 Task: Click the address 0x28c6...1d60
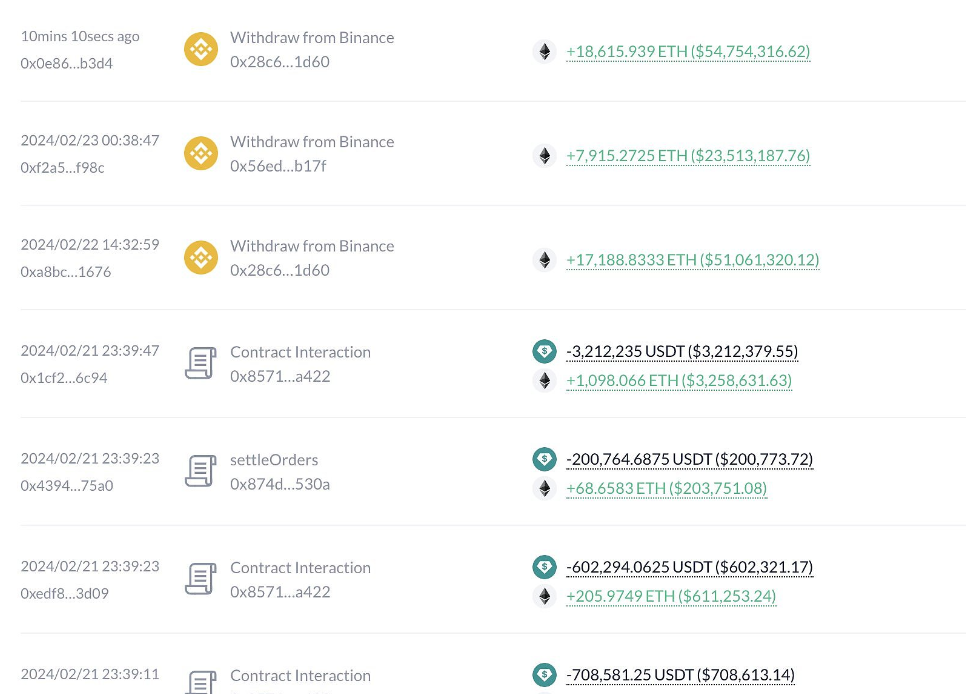coord(279,61)
